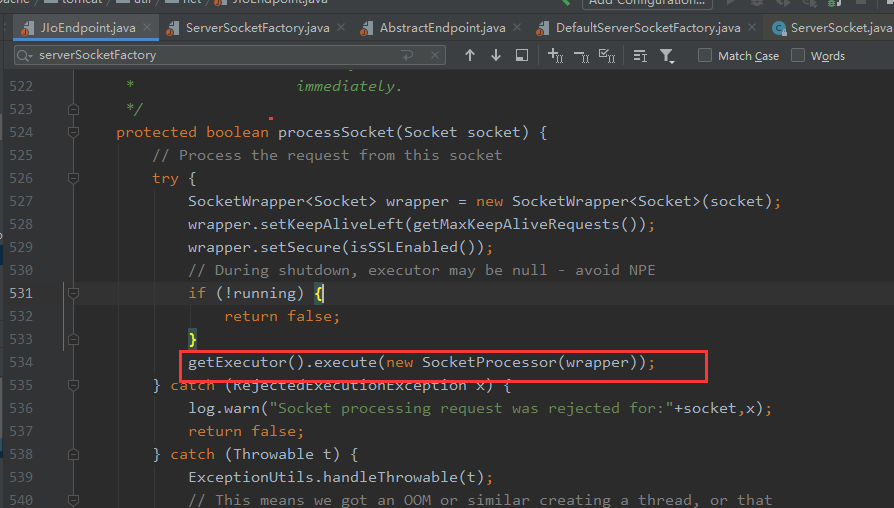The image size is (894, 508).
Task: Click the closing brace on line 533
Action: tap(193, 339)
